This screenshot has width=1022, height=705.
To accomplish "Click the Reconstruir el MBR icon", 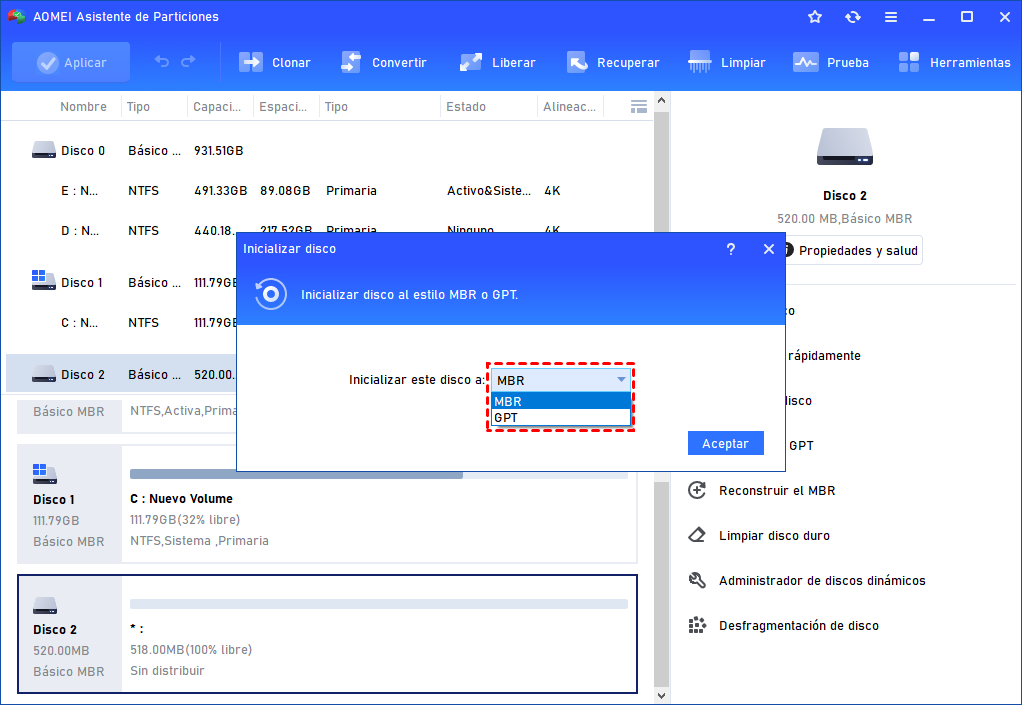I will click(697, 491).
